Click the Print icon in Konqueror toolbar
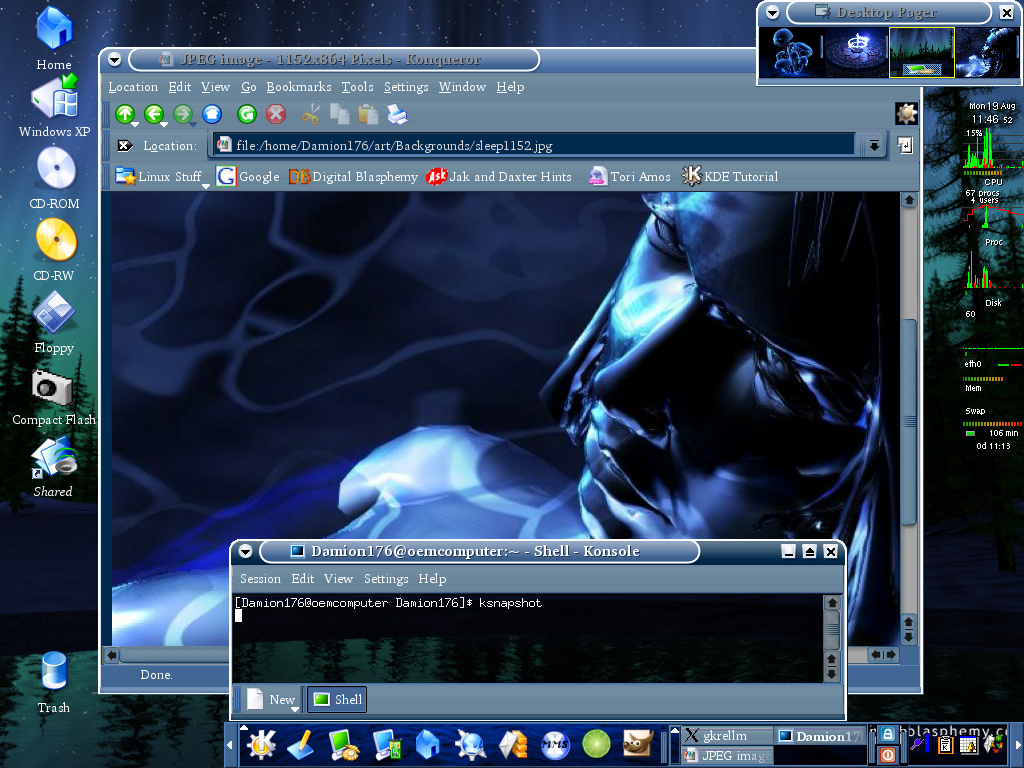Viewport: 1024px width, 768px height. click(x=397, y=114)
